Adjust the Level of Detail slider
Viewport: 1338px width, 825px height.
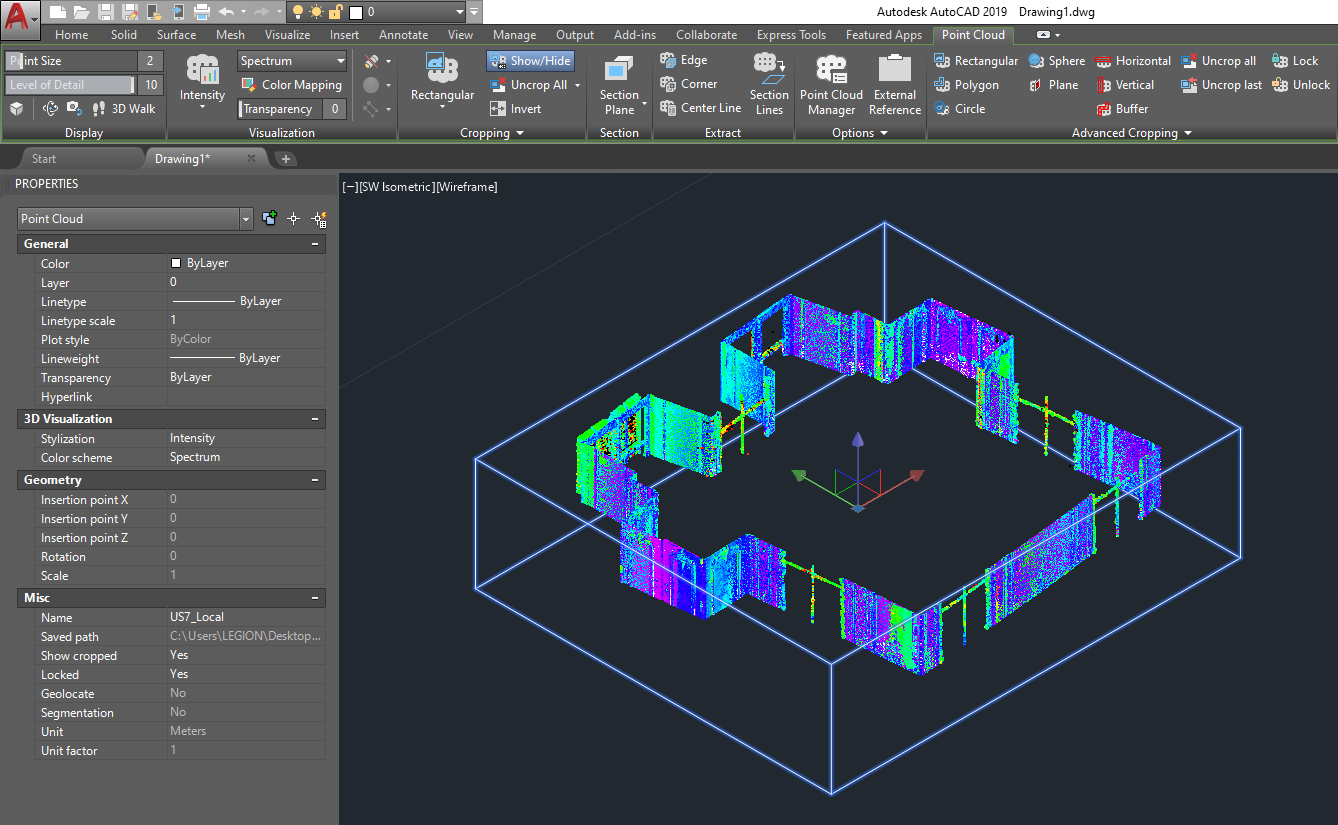(70, 85)
